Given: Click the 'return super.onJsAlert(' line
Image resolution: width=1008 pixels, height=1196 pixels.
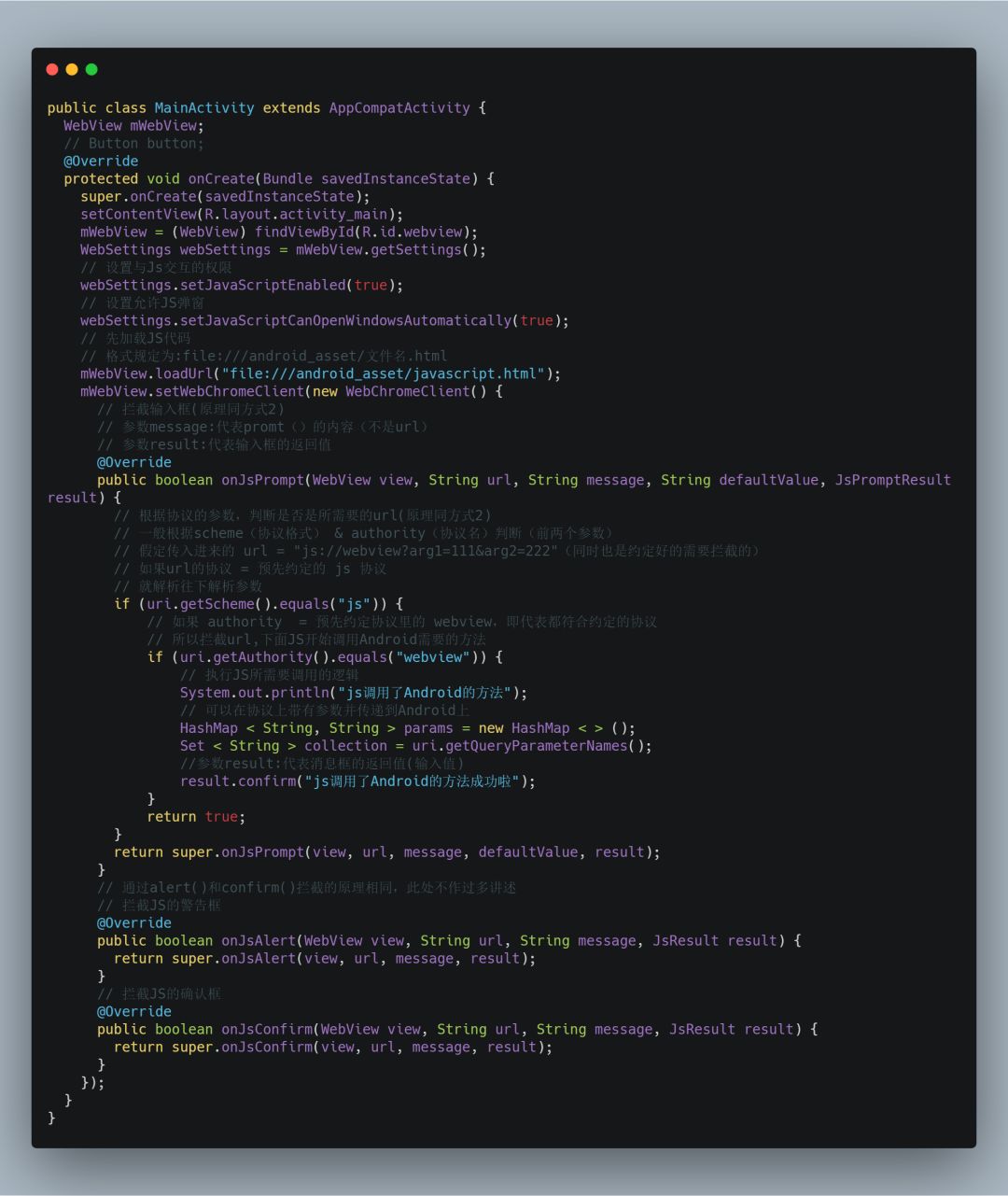Looking at the screenshot, I should 325,960.
